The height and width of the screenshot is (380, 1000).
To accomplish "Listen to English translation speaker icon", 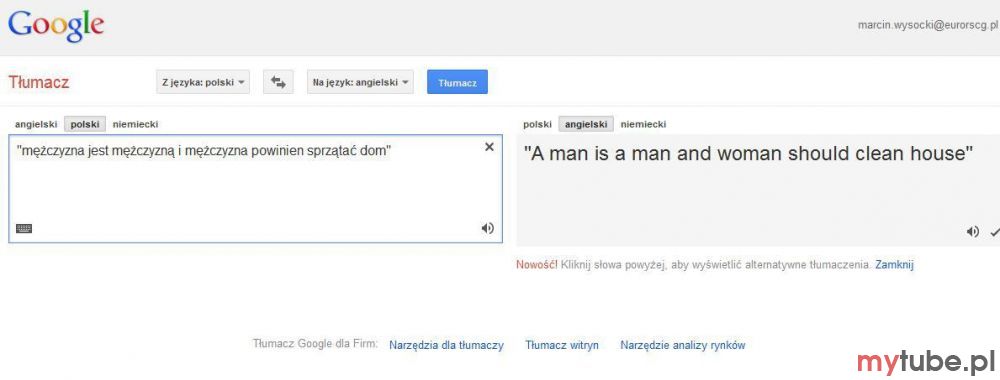I will 973,231.
